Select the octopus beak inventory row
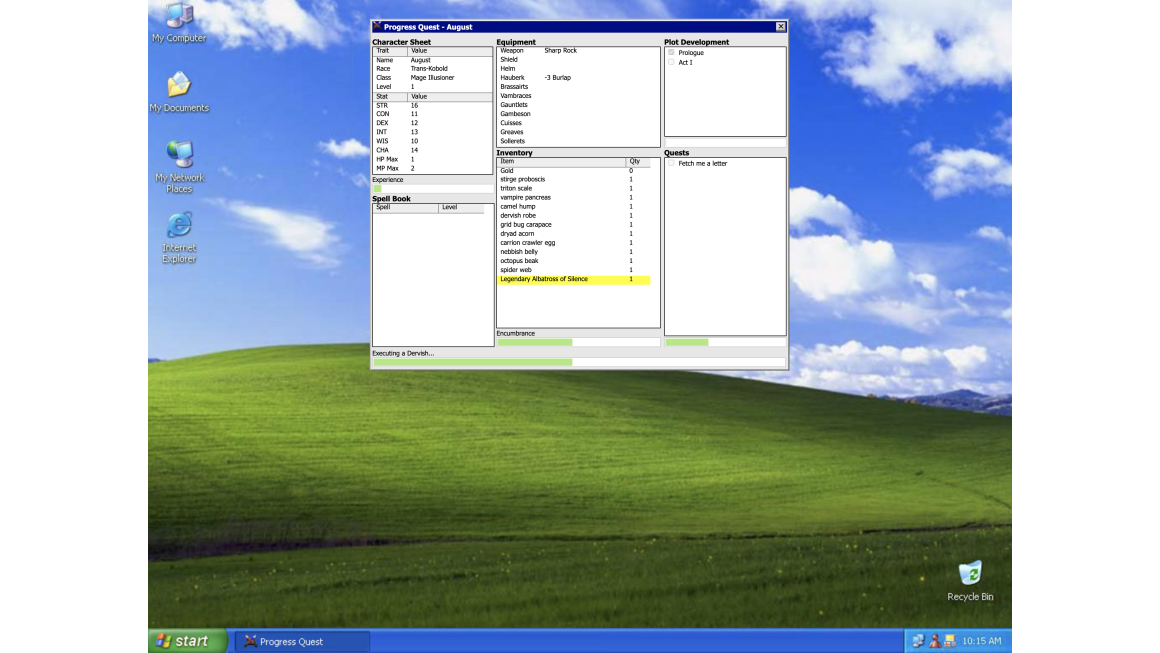 pos(573,261)
